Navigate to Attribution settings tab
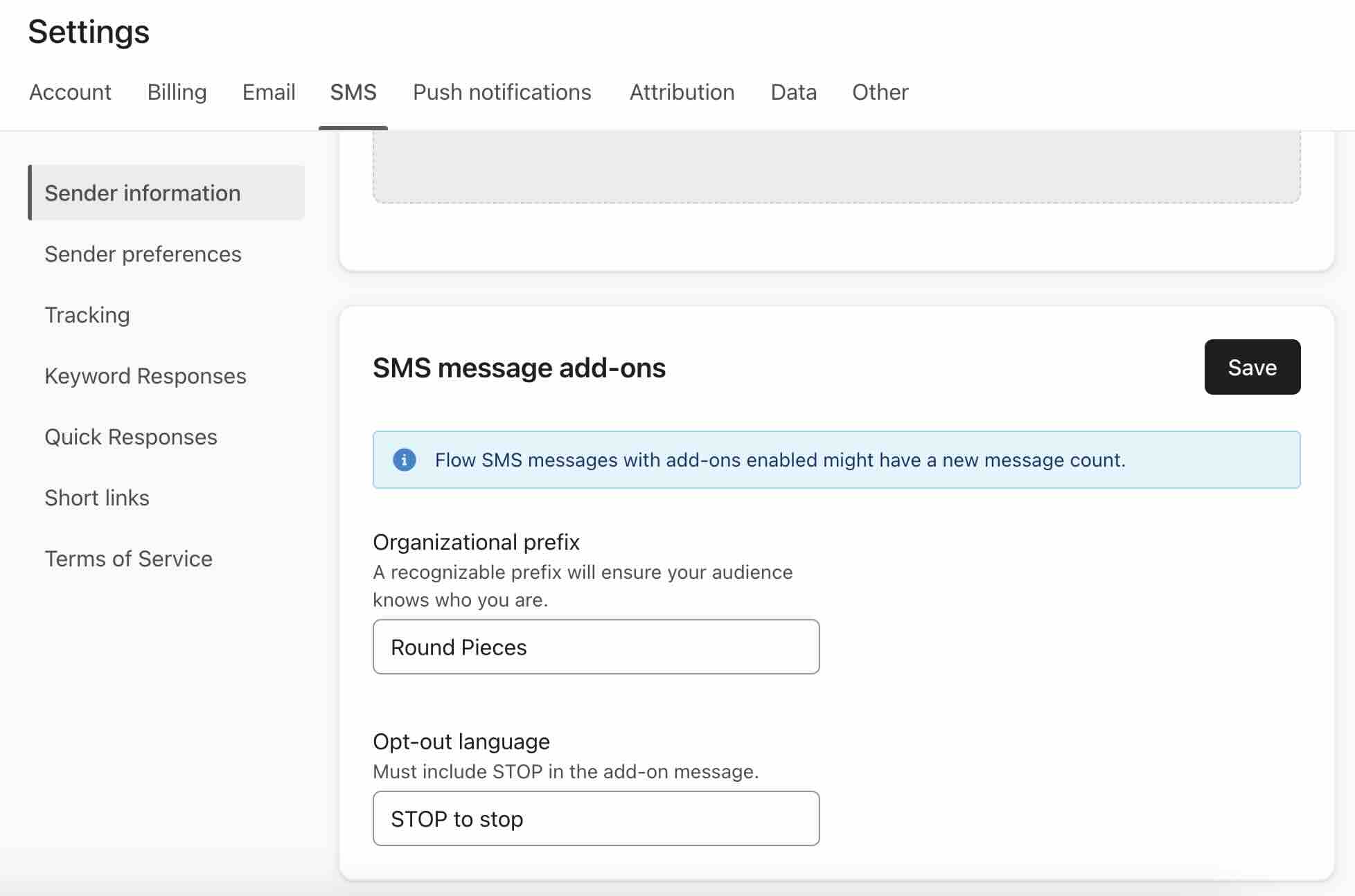Screen dimensions: 1355x896 681,91
